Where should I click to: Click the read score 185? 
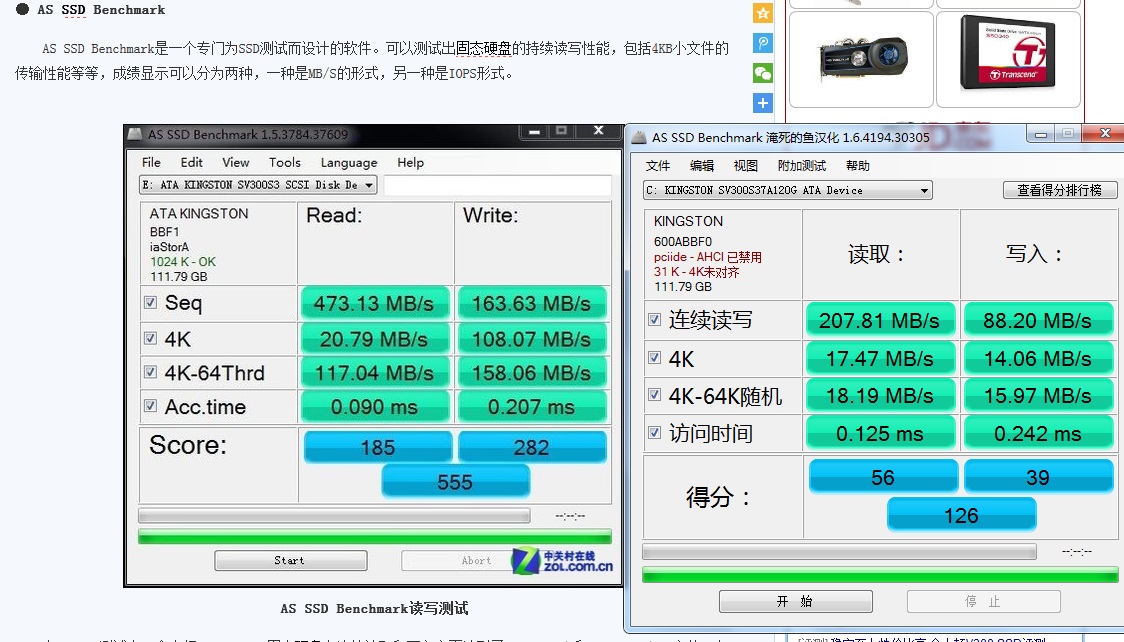(378, 447)
